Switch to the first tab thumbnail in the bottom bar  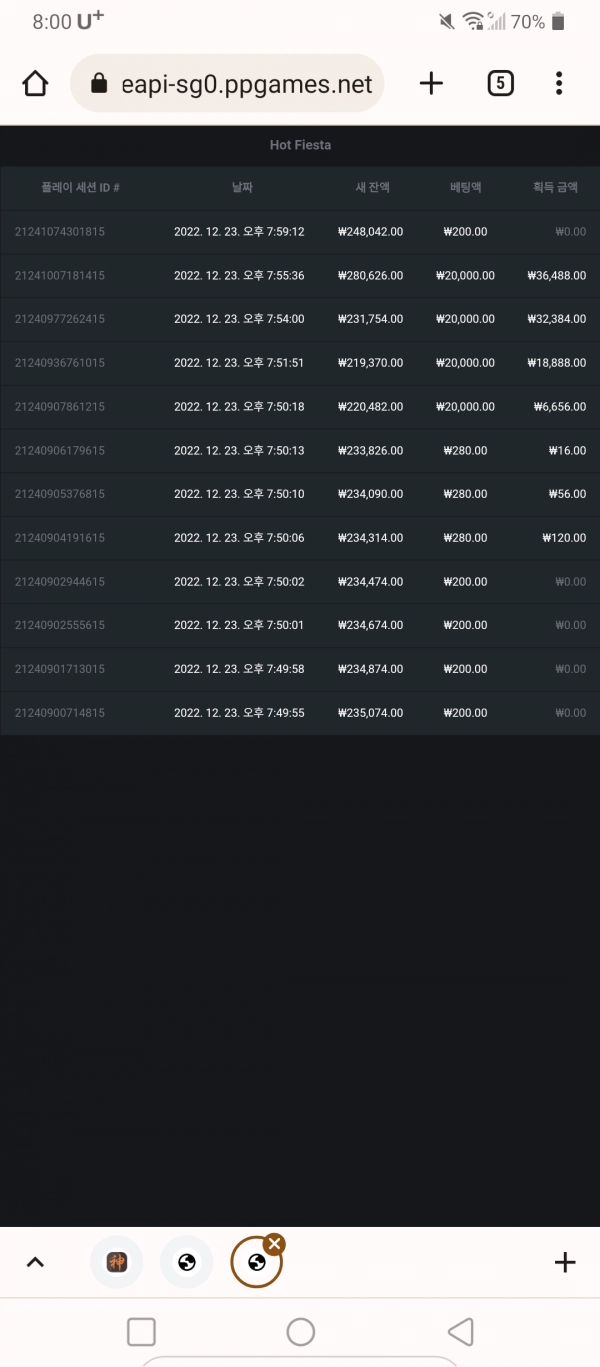(117, 1262)
